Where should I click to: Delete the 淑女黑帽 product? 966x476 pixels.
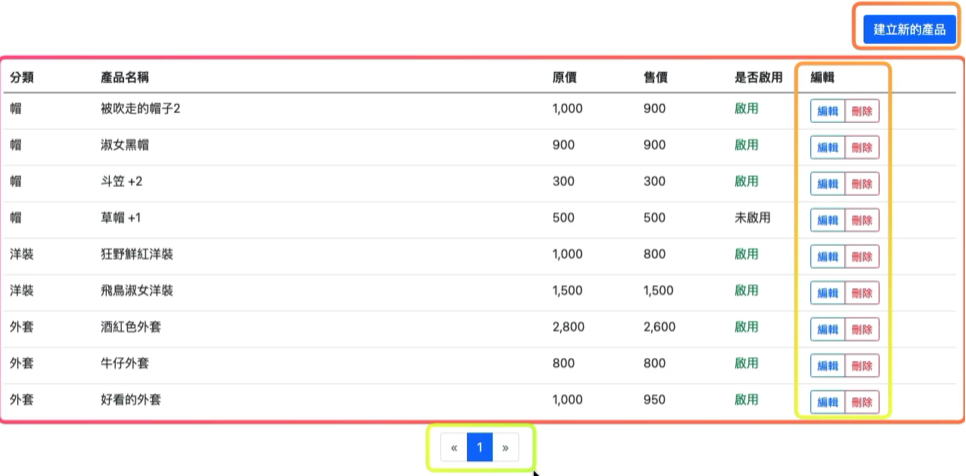(x=862, y=148)
